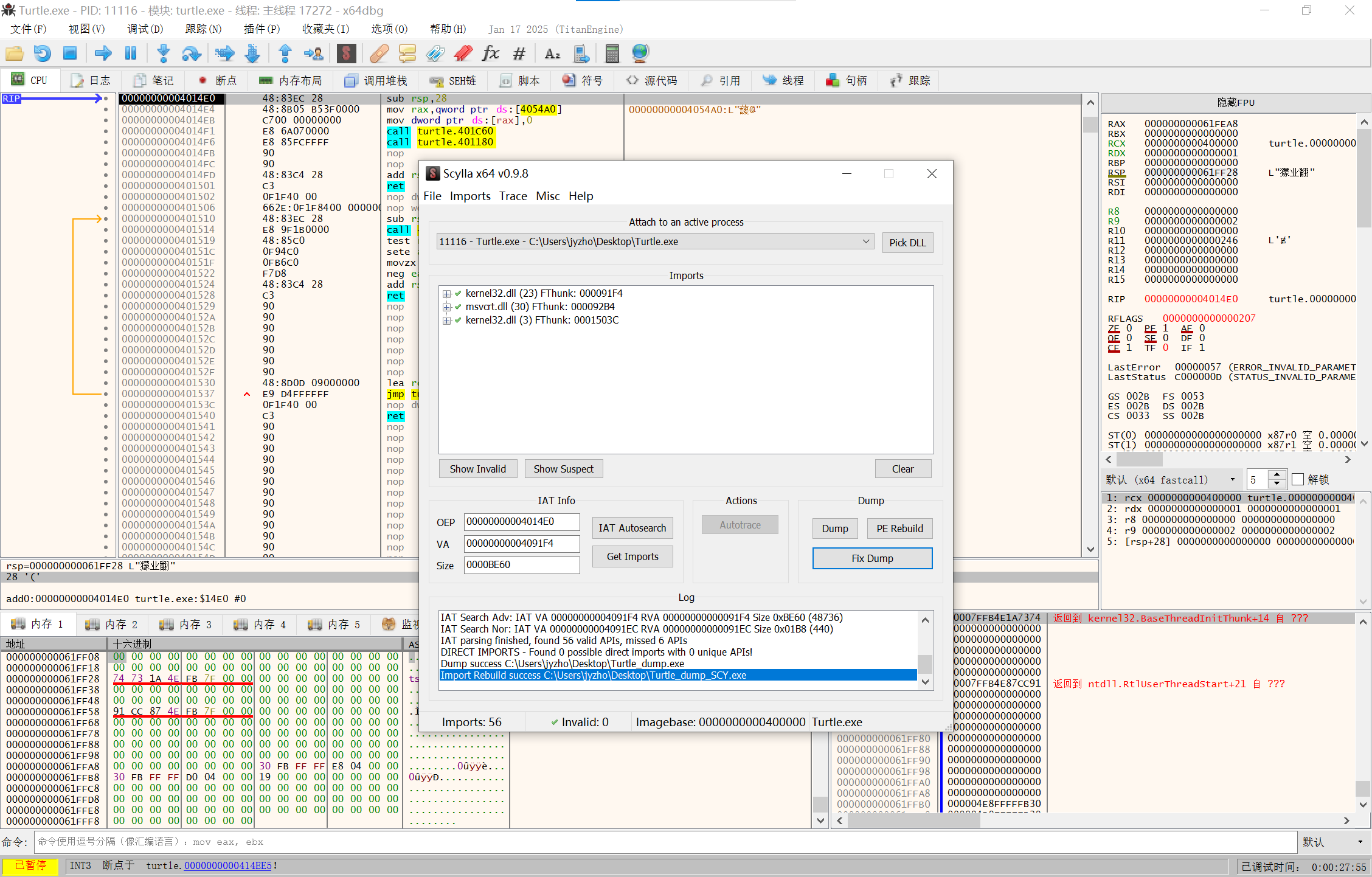1372x877 pixels.
Task: Open Scylla's Misc menu
Action: coord(548,196)
